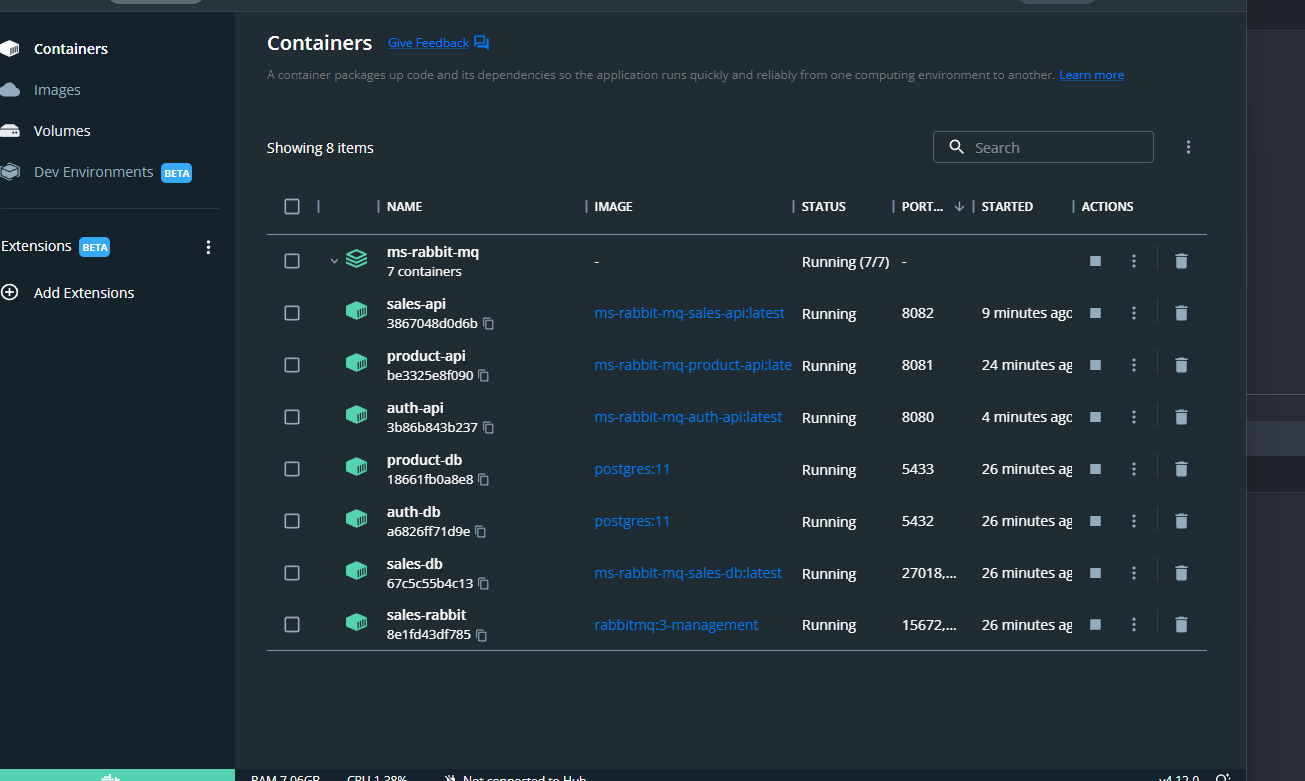Click the container Search field
Screen dimensions: 1305x781
click(x=1043, y=147)
